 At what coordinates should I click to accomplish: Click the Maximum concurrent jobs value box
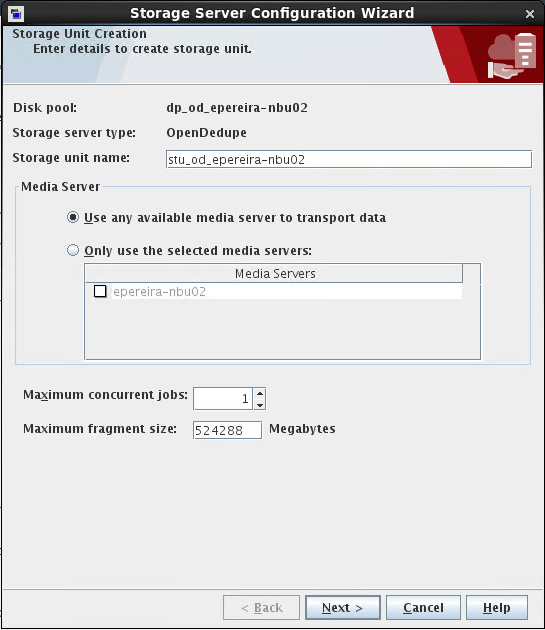tap(223, 399)
